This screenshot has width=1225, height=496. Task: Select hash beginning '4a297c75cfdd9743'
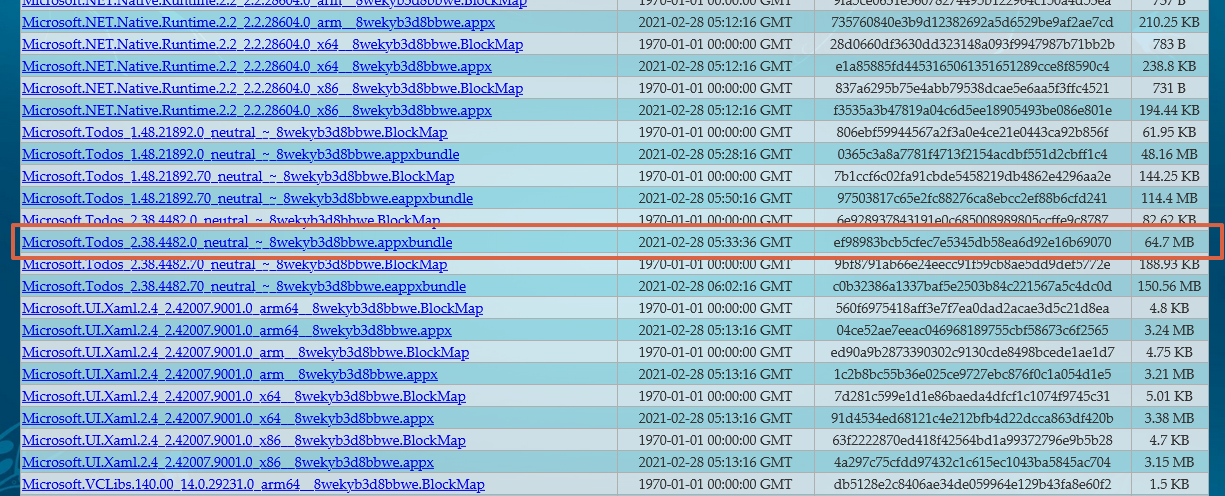point(971,462)
